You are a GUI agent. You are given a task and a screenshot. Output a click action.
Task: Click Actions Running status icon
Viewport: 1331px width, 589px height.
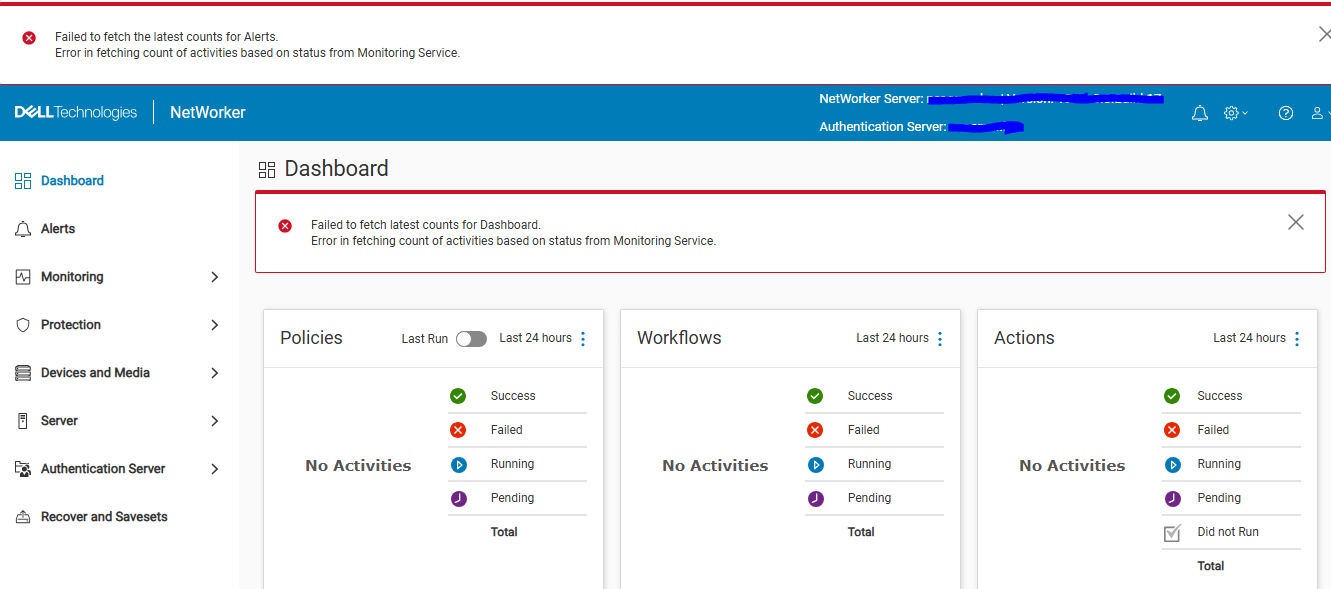click(1172, 464)
